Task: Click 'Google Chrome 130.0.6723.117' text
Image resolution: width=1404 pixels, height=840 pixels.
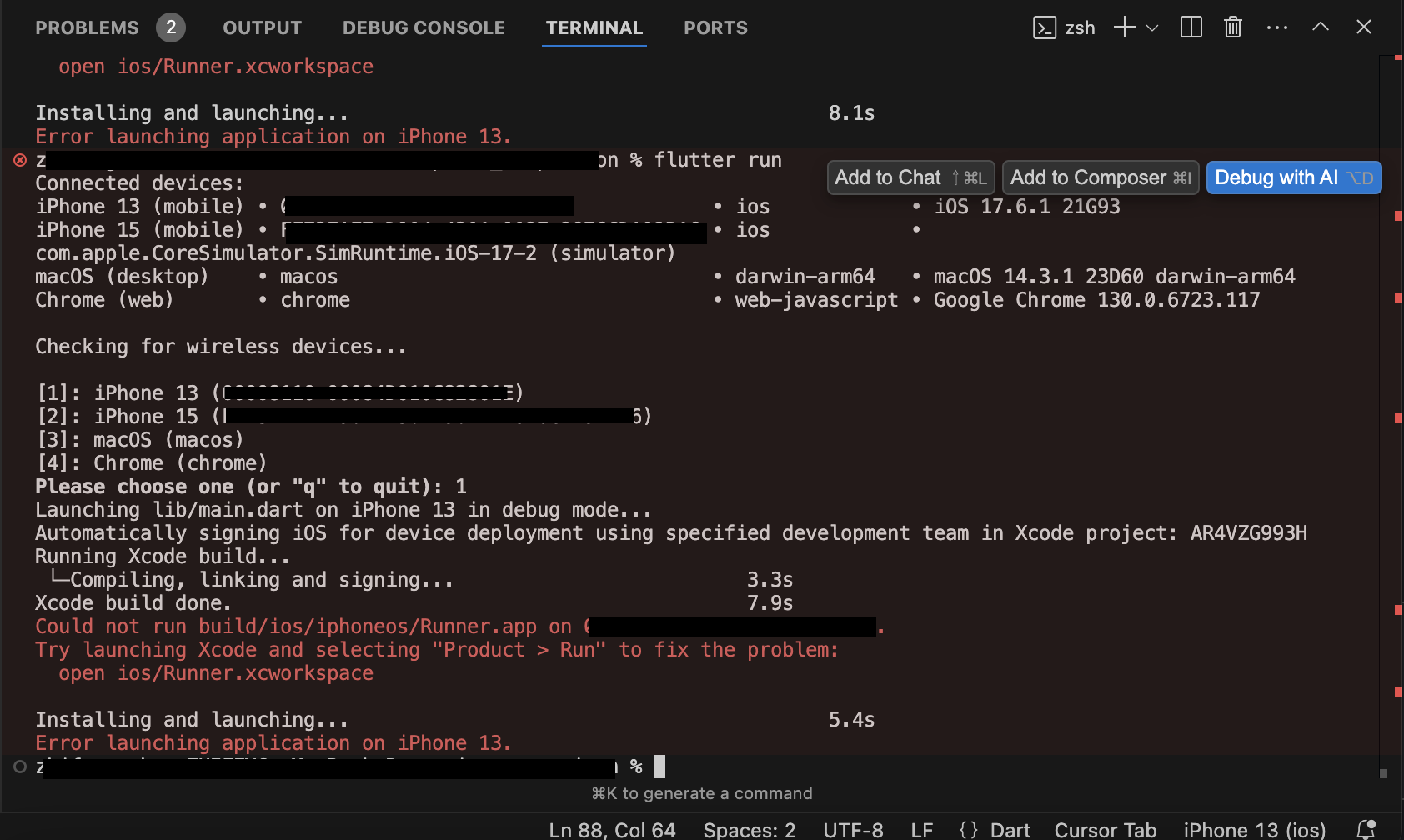Action: click(x=1096, y=299)
